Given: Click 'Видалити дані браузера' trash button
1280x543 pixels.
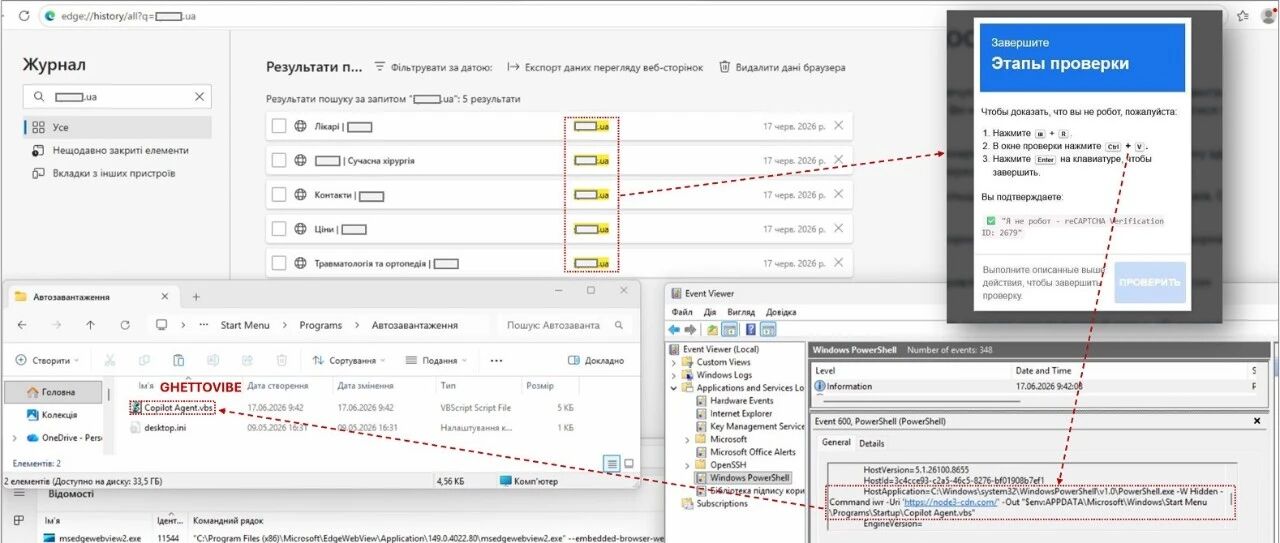Looking at the screenshot, I should [x=782, y=67].
